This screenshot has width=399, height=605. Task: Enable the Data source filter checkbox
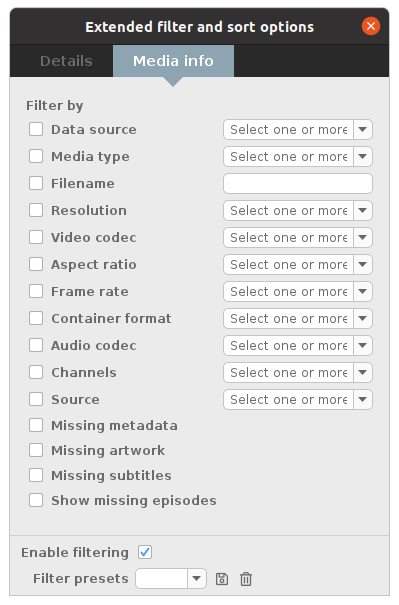pyautogui.click(x=36, y=129)
